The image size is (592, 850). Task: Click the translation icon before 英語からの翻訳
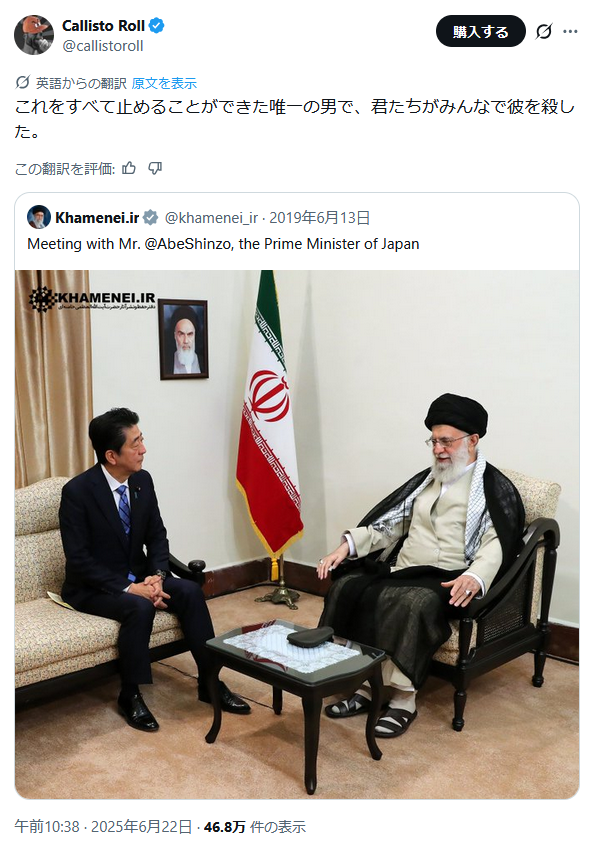coord(22,82)
